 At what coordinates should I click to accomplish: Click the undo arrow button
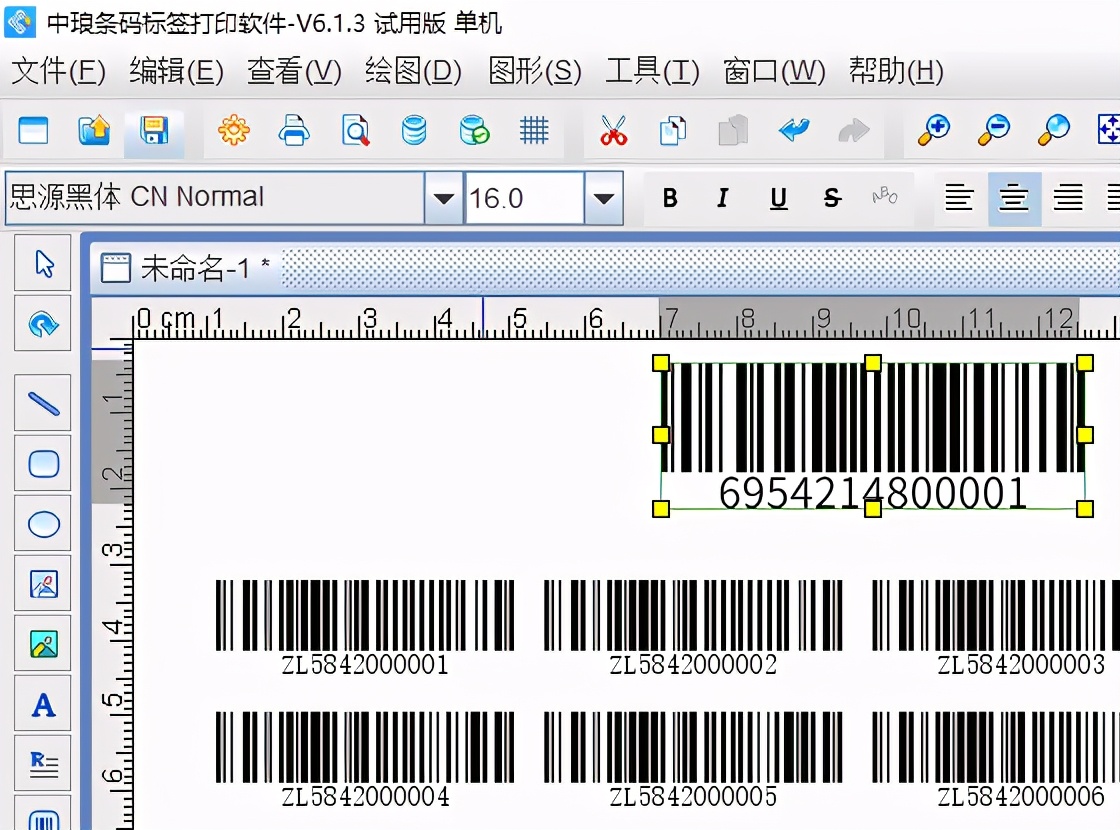[x=794, y=130]
